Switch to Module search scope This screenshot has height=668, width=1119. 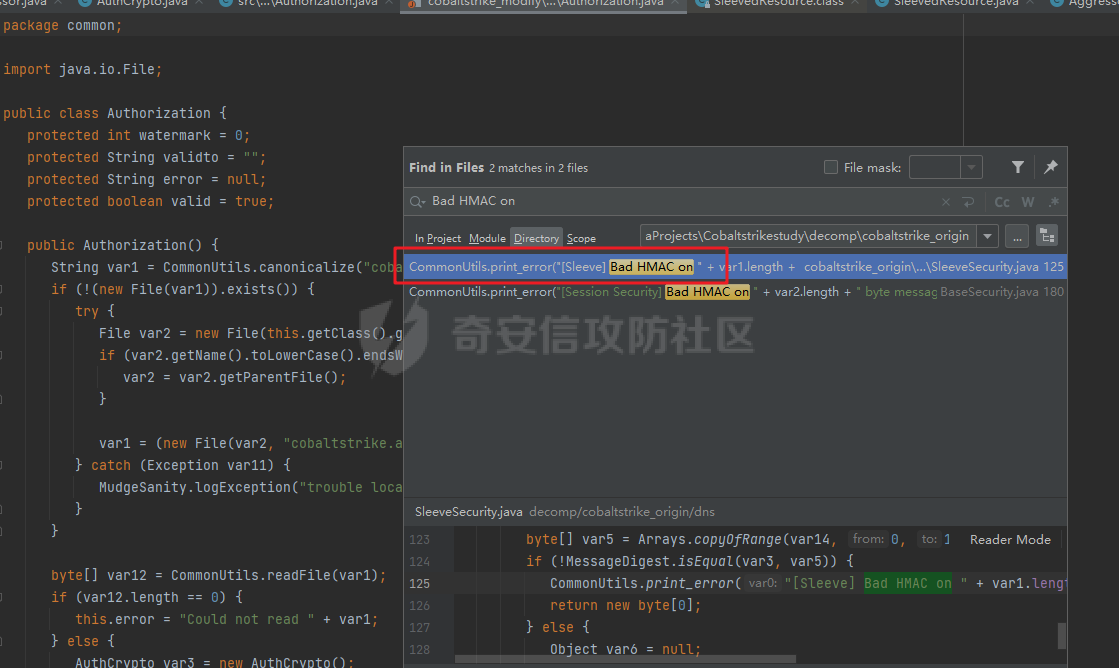tap(487, 238)
